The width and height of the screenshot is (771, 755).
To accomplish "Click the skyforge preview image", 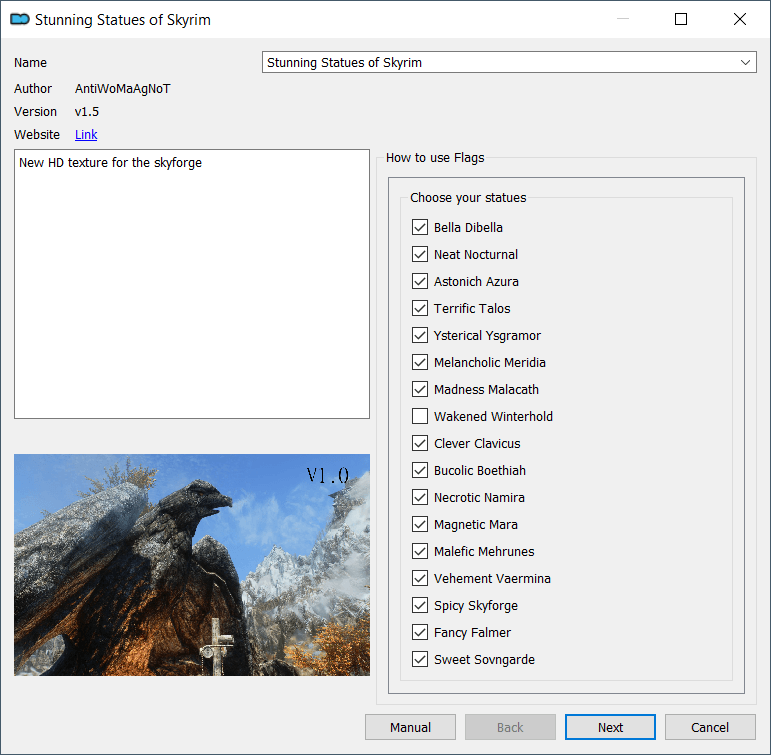I will coord(192,565).
